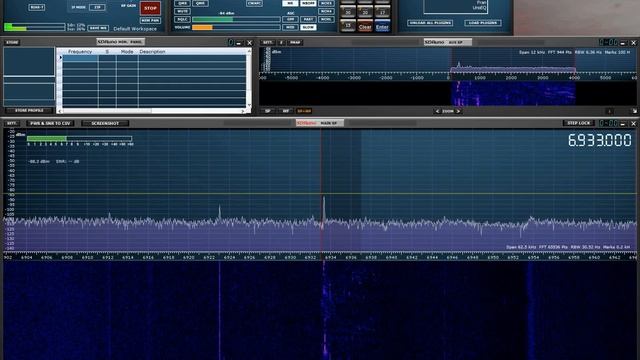The width and height of the screenshot is (640, 360).
Task: Select the SP+WF display mode
Action: point(304,111)
